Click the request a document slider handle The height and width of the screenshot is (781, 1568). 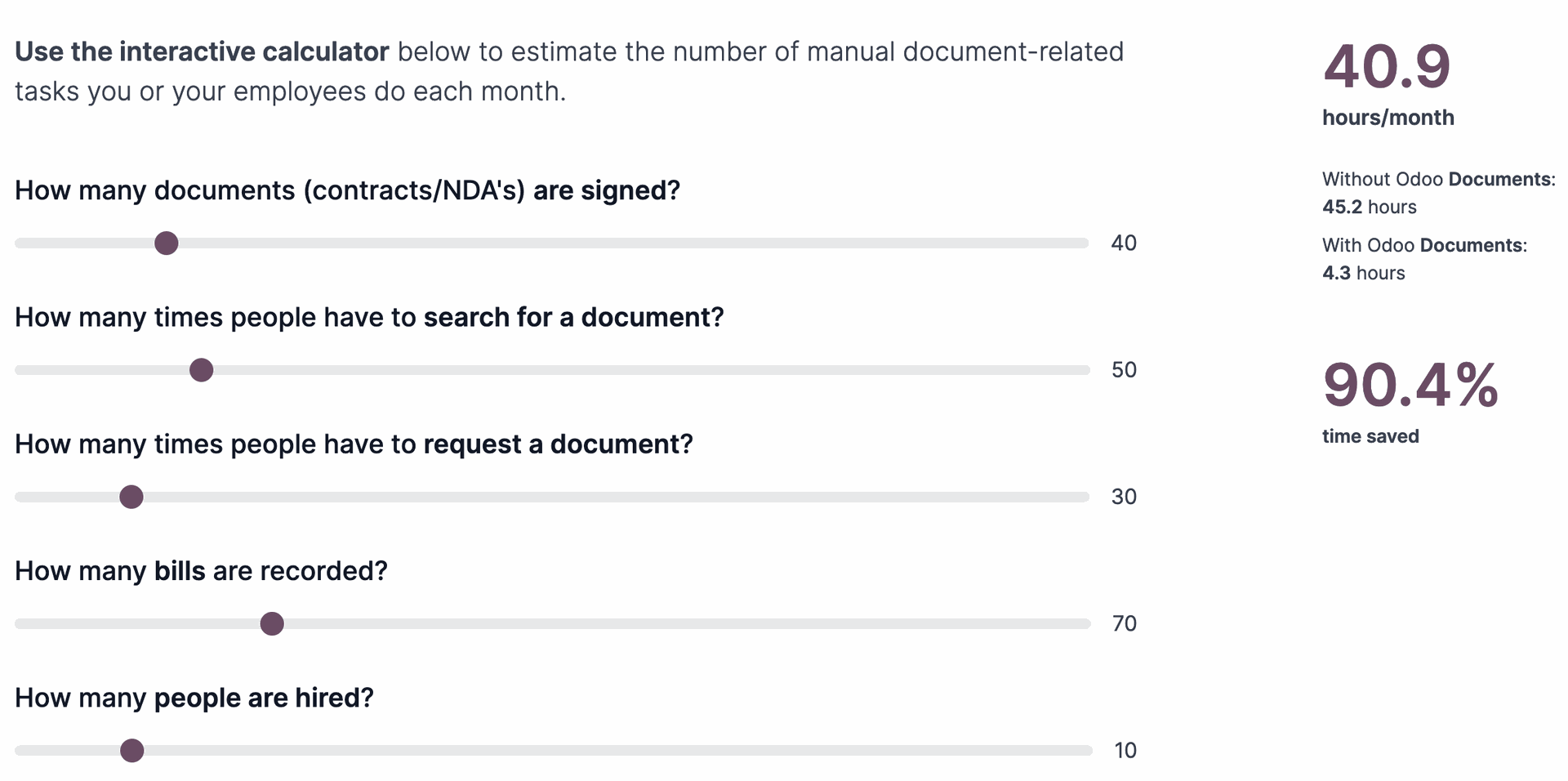[x=131, y=497]
